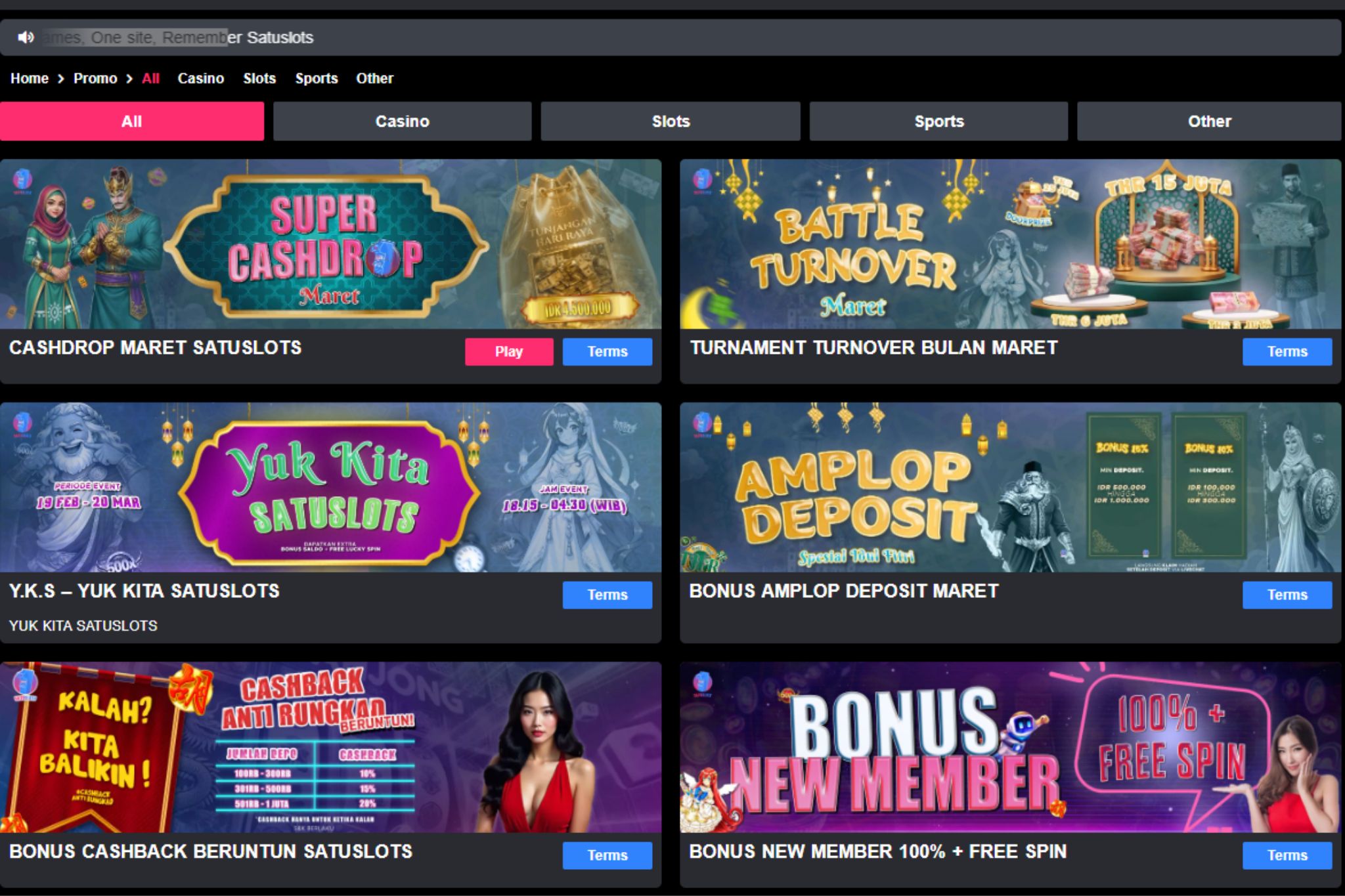
Task: Switch to the Other filter tab
Action: pyautogui.click(x=1209, y=121)
